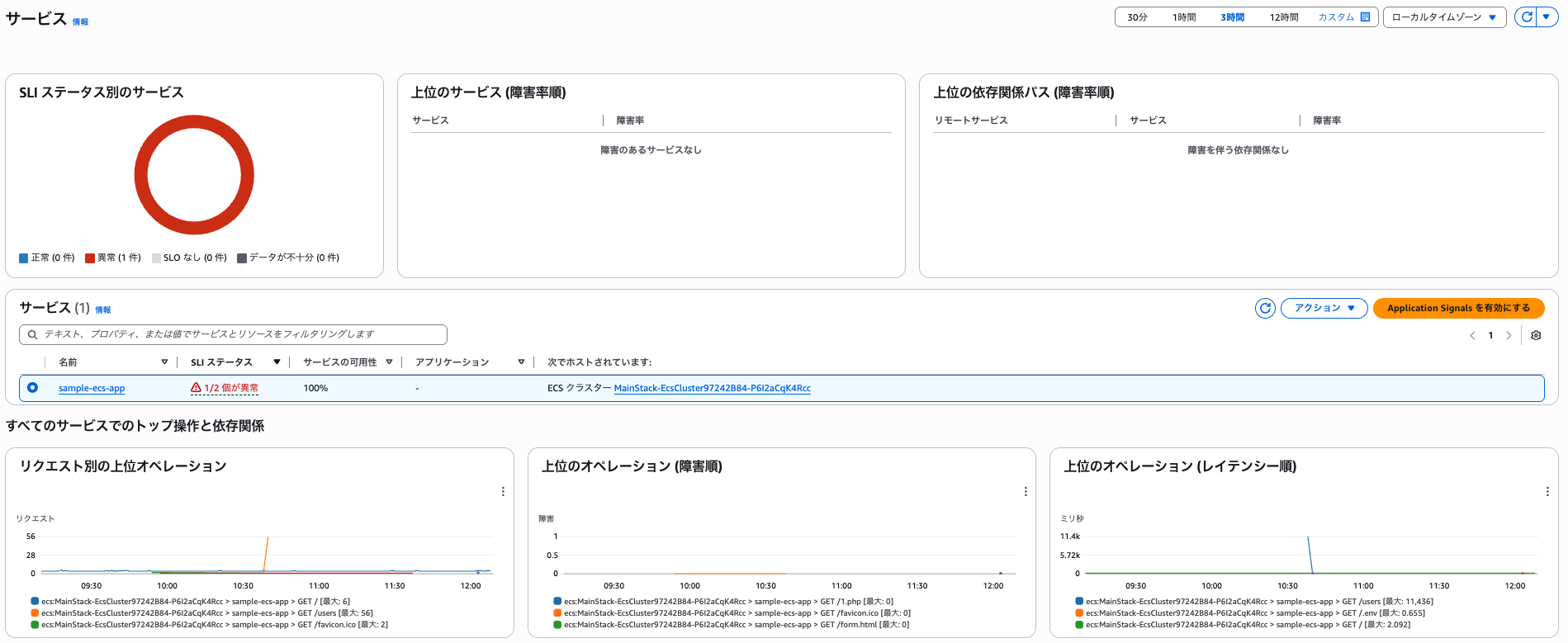Screen dimensions: 1568x643
Task: Open the refresh interval dropdown arrow
Action: click(x=1547, y=17)
